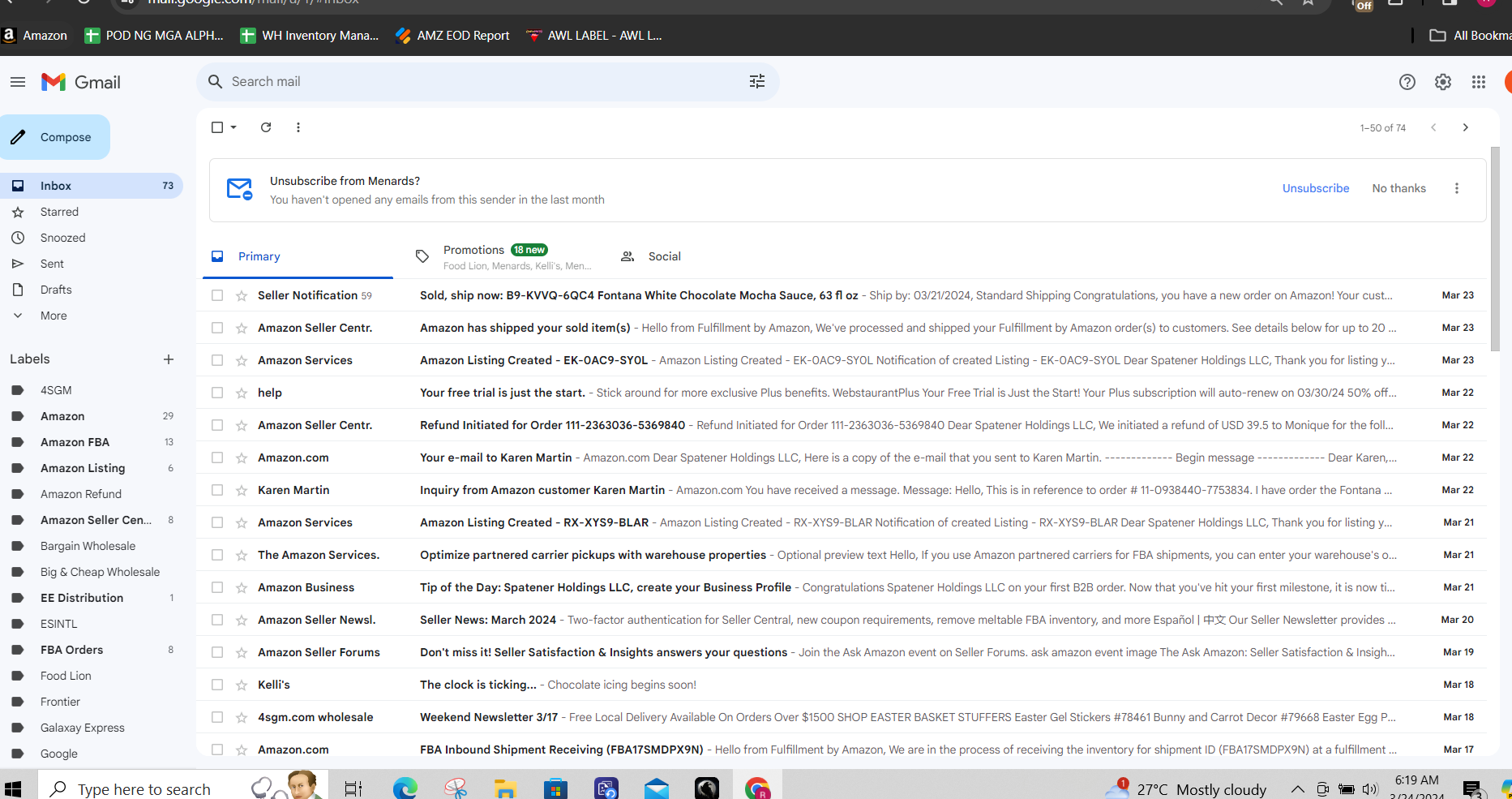Create a new label with plus icon
Image resolution: width=1512 pixels, height=799 pixels.
(169, 359)
